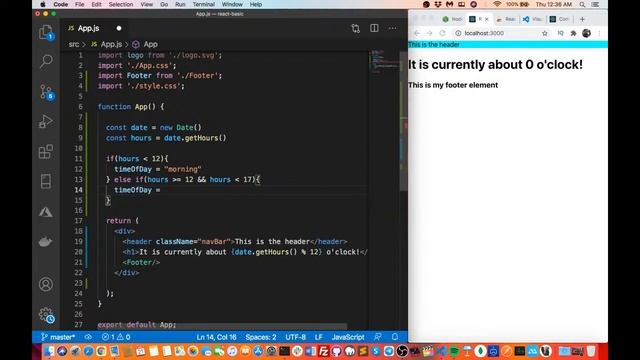The height and width of the screenshot is (360, 640).
Task: Open the Search view in activity bar
Action: [x=46, y=61]
